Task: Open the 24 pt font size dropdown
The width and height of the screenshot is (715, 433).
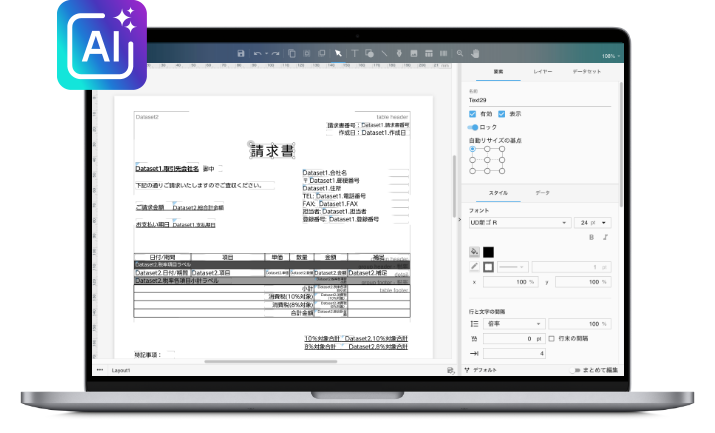Action: pyautogui.click(x=589, y=222)
